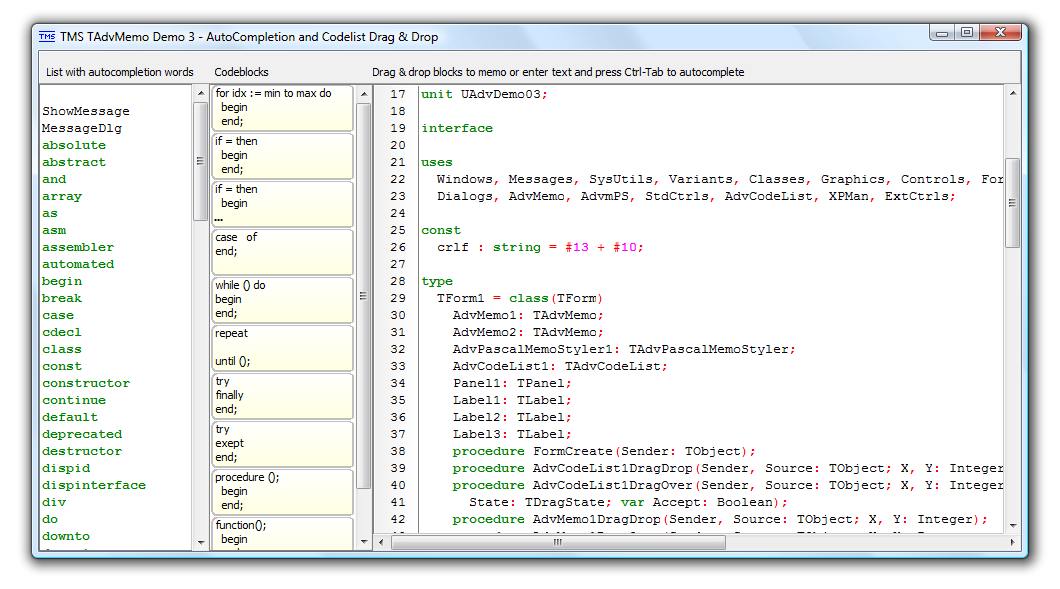Select the word 'assembler' in the list
Screen dimensions: 1060x589
tap(78, 247)
